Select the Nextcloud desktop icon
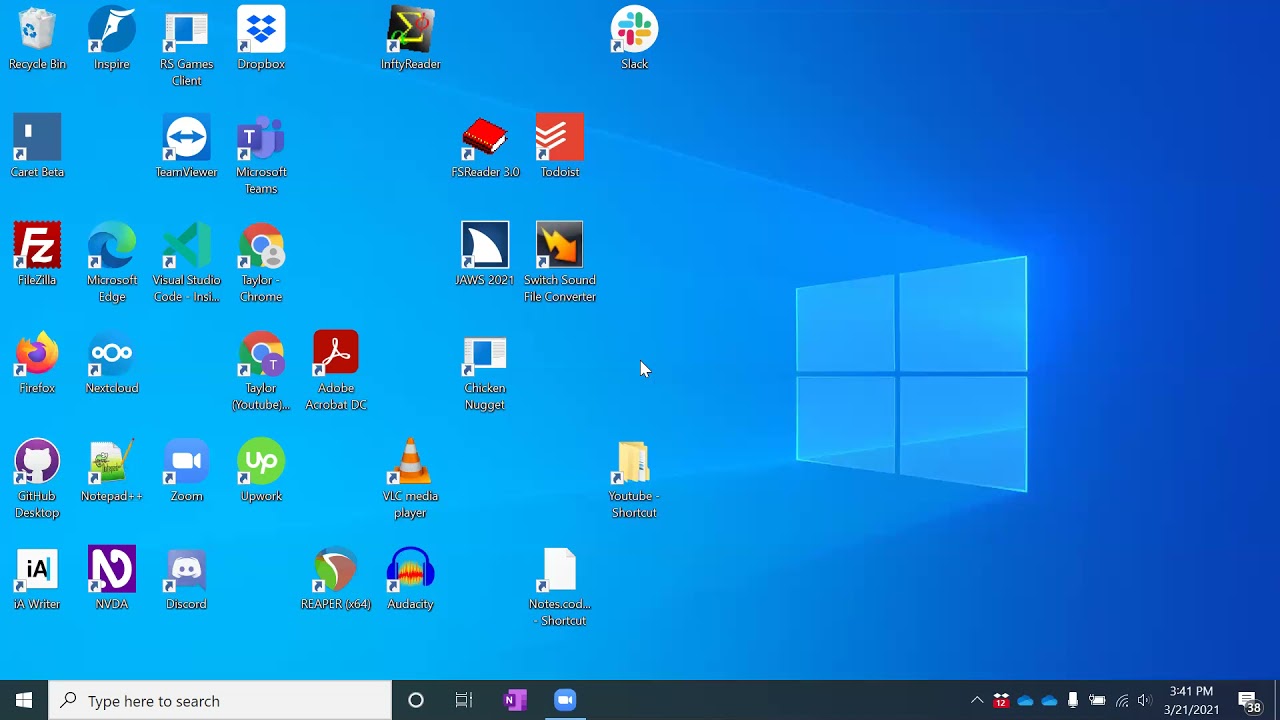The image size is (1280, 720). pos(111,364)
